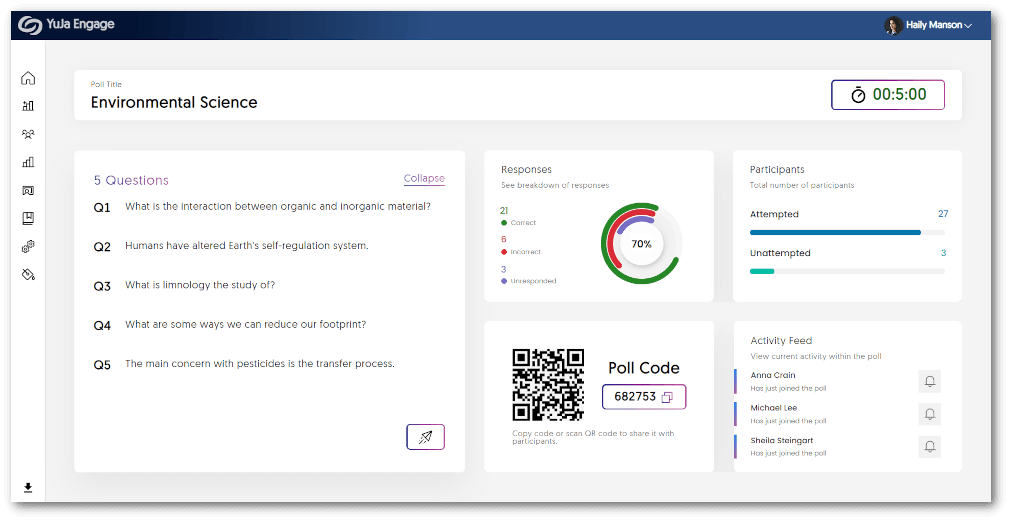Select question Q1 about organic and inorganic material
The image size is (1010, 521).
tap(277, 207)
